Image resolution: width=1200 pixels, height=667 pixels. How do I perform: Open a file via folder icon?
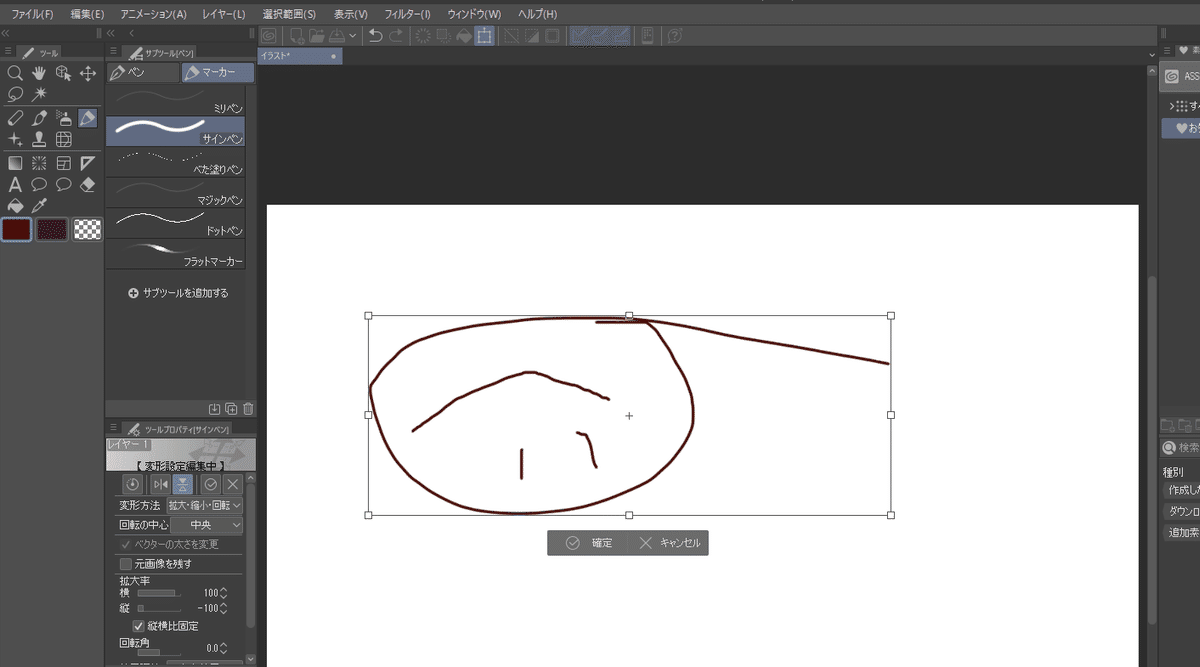tap(317, 35)
